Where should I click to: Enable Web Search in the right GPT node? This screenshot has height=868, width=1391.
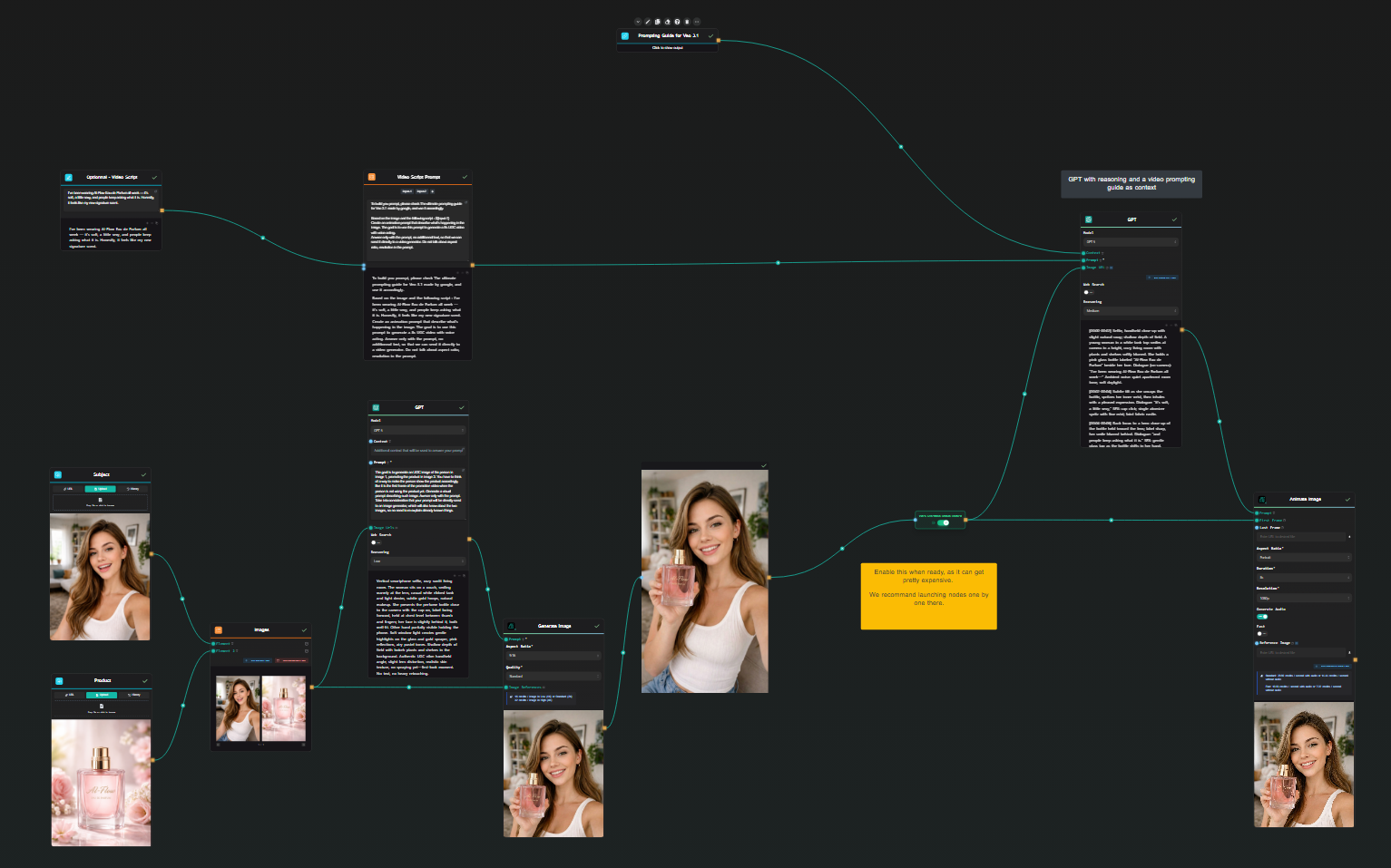tap(1089, 292)
